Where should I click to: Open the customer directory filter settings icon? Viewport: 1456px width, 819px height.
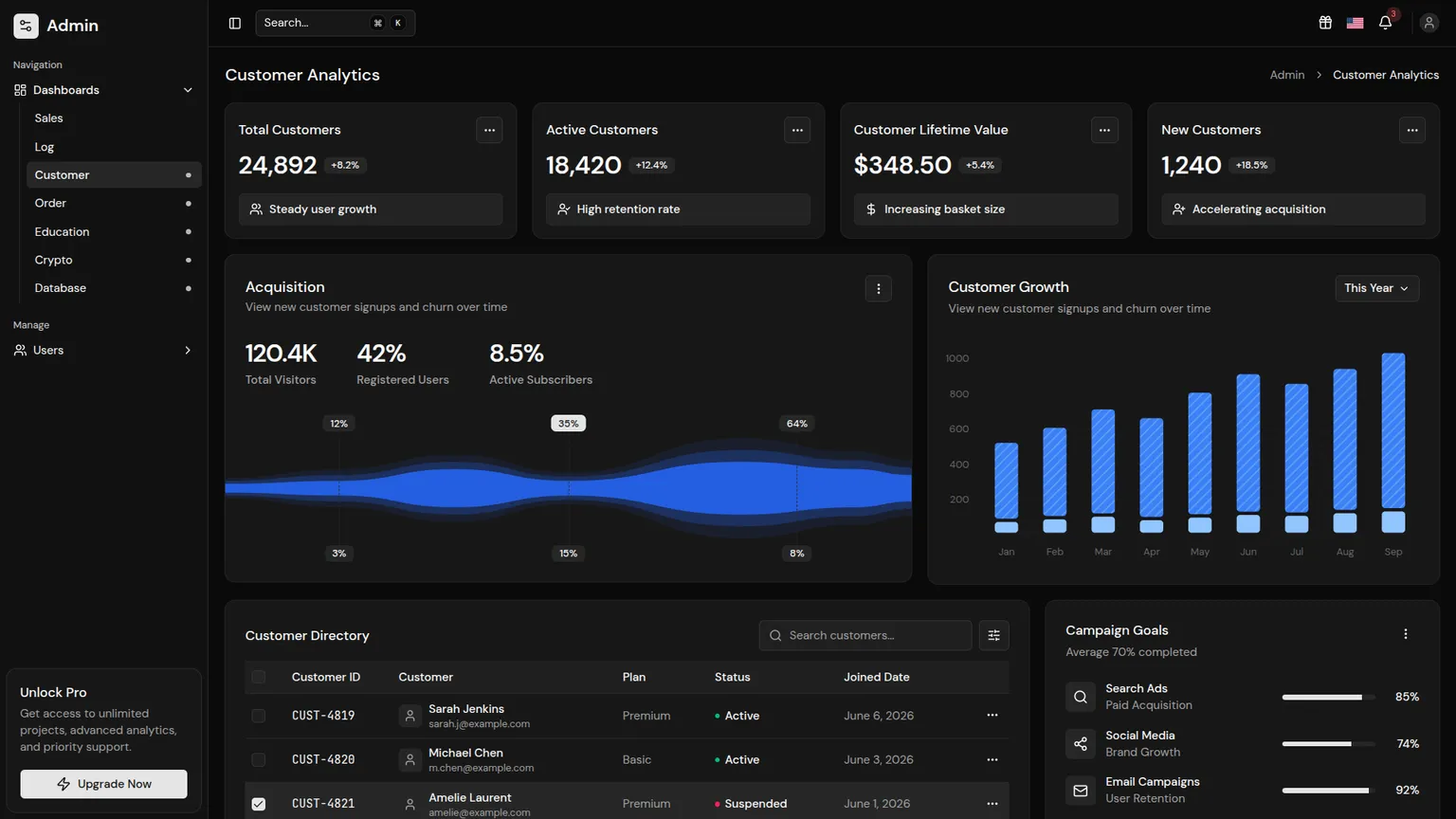point(993,635)
